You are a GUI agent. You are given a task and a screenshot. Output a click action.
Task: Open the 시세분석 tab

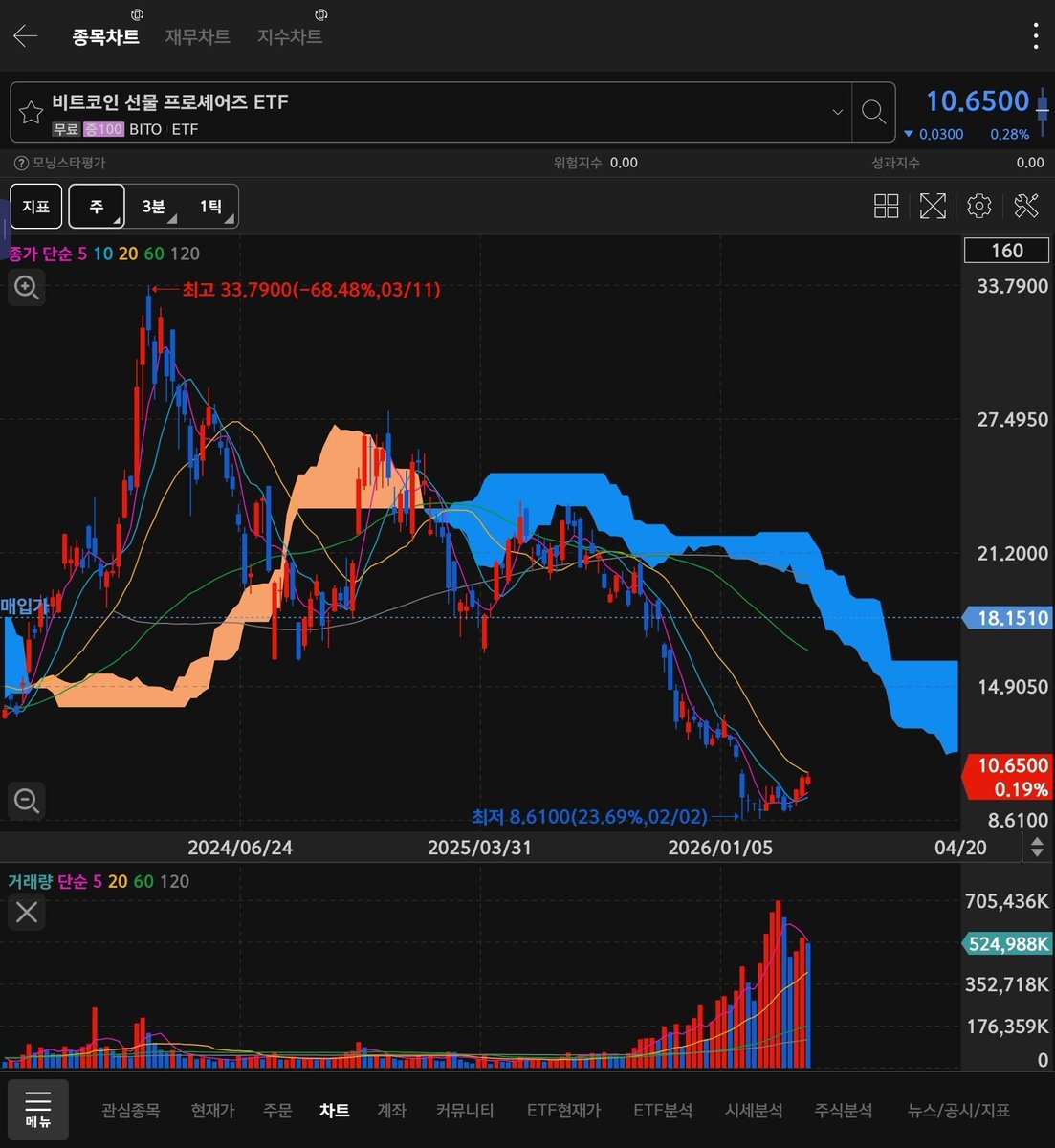point(754,1111)
